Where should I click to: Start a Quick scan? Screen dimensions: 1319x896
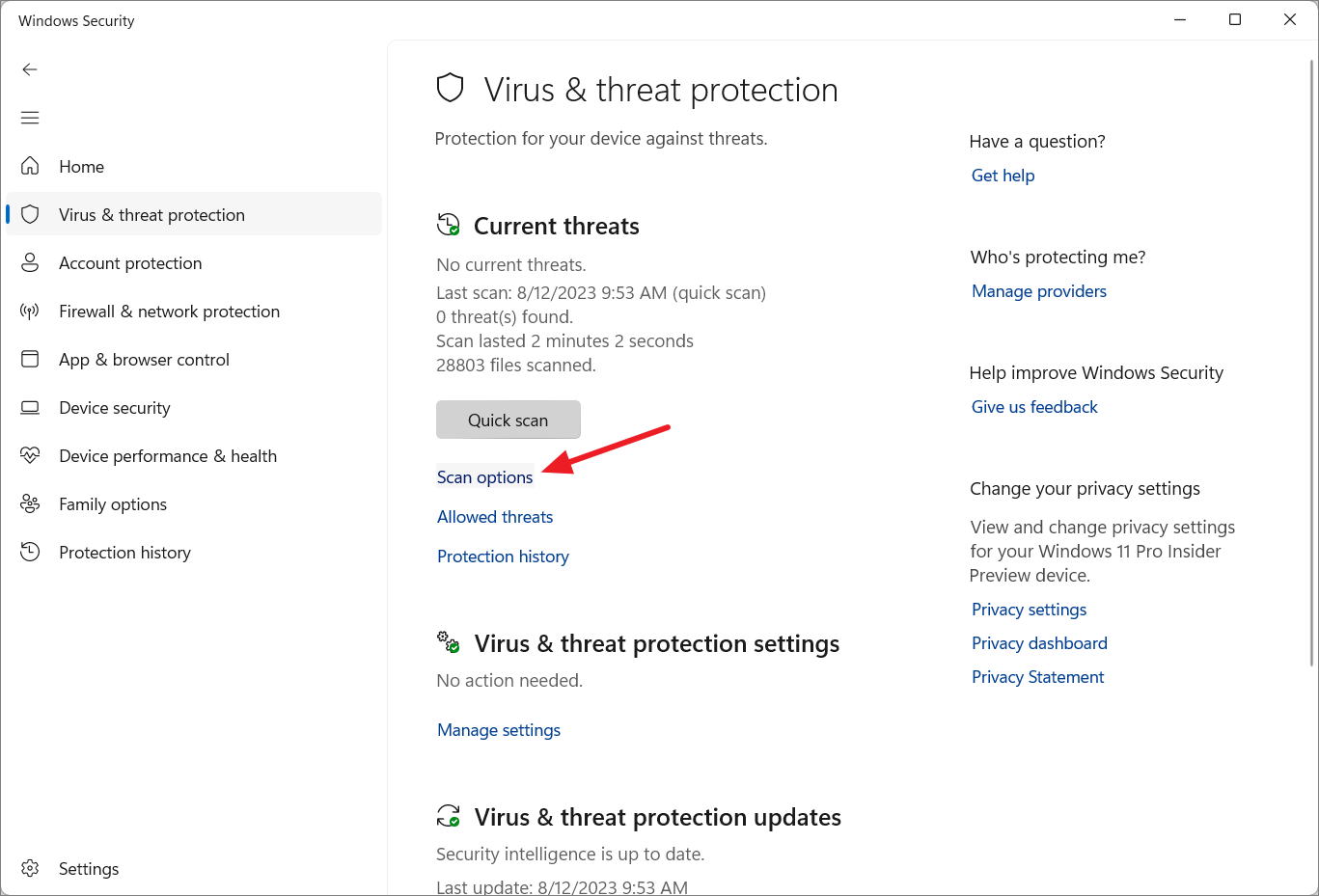(508, 420)
